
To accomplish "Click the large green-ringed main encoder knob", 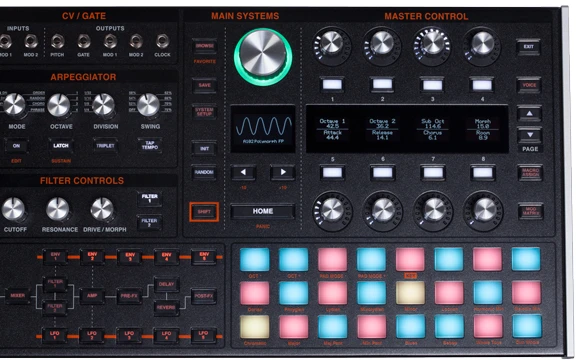I will click(x=263, y=56).
